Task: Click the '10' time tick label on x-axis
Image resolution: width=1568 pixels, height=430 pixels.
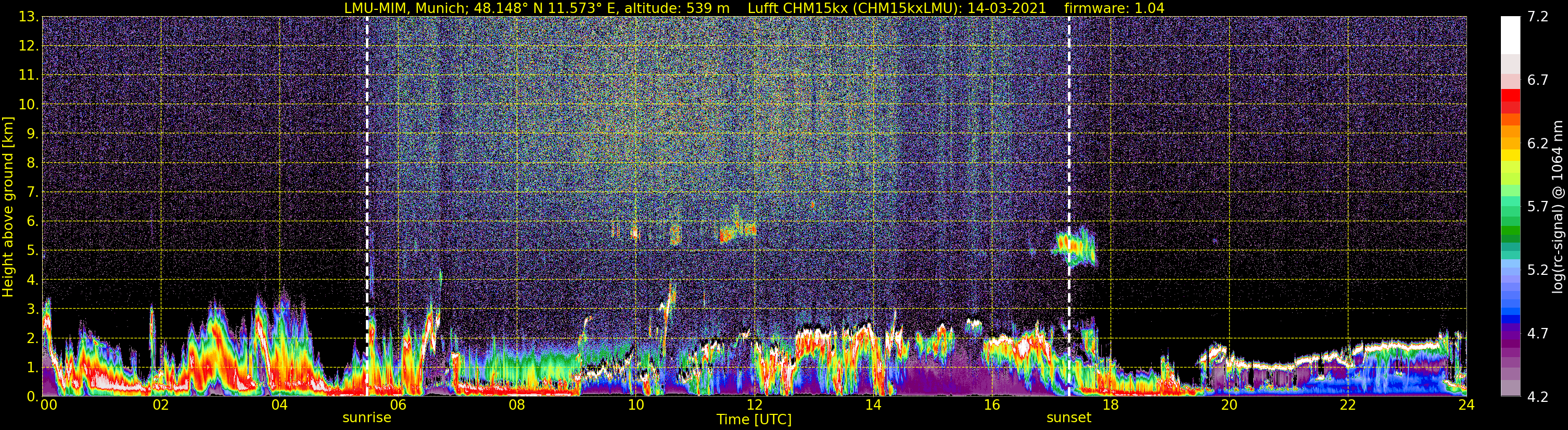Action: pos(635,405)
